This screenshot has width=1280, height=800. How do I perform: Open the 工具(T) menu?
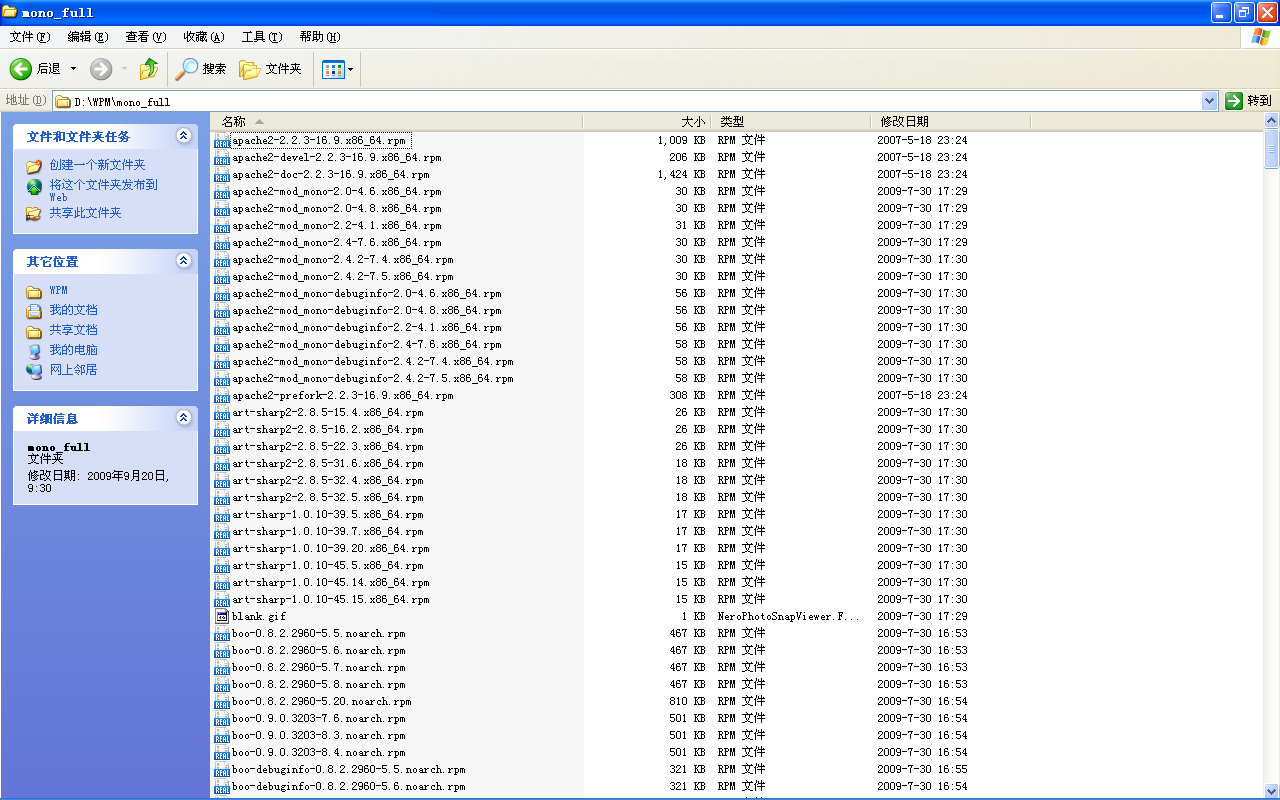coord(262,37)
